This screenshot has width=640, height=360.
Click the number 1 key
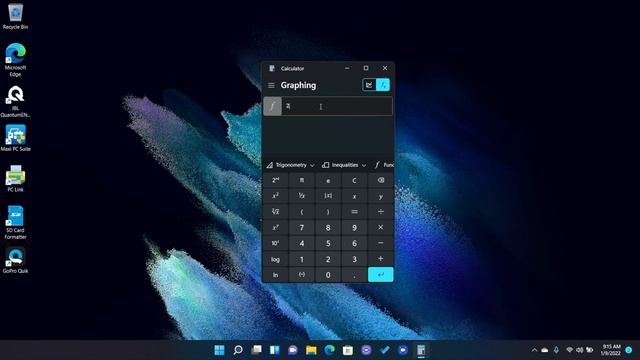click(302, 259)
